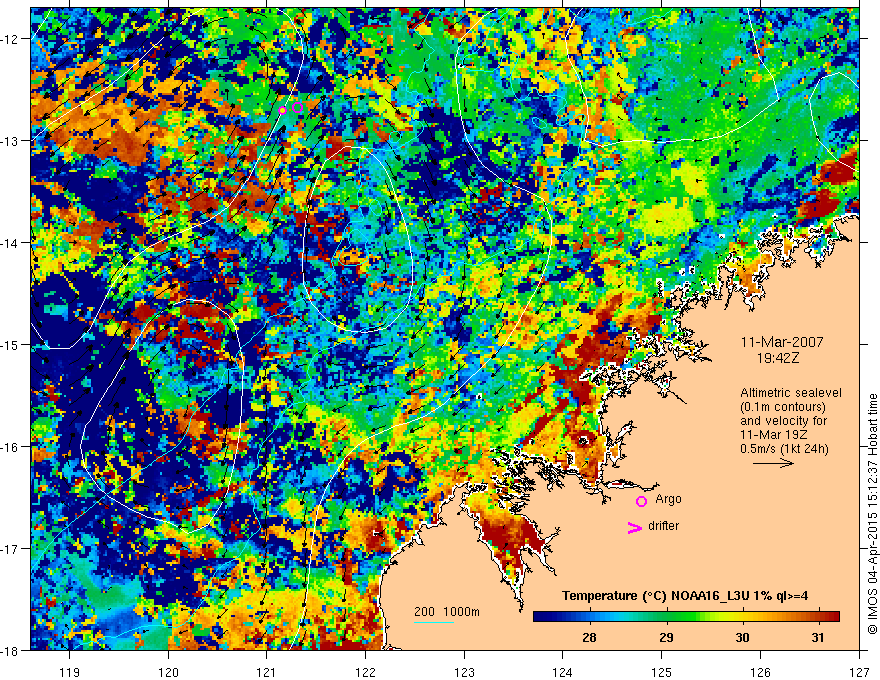The height and width of the screenshot is (680, 880).
Task: Click the '29' color bar tick label
Action: click(666, 637)
